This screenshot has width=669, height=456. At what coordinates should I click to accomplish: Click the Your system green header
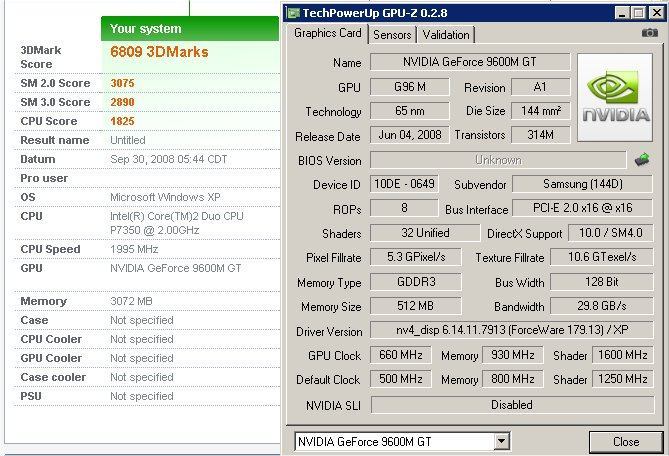(190, 29)
